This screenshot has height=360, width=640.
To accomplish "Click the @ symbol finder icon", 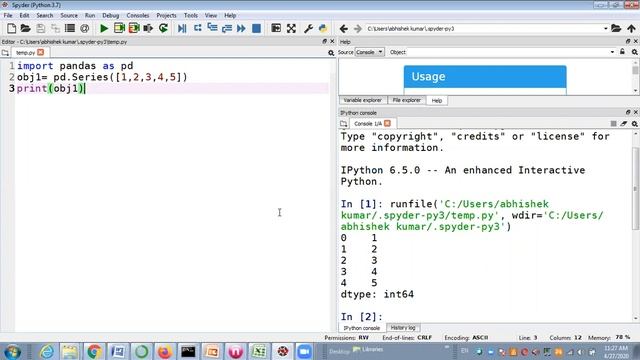I will [84, 28].
